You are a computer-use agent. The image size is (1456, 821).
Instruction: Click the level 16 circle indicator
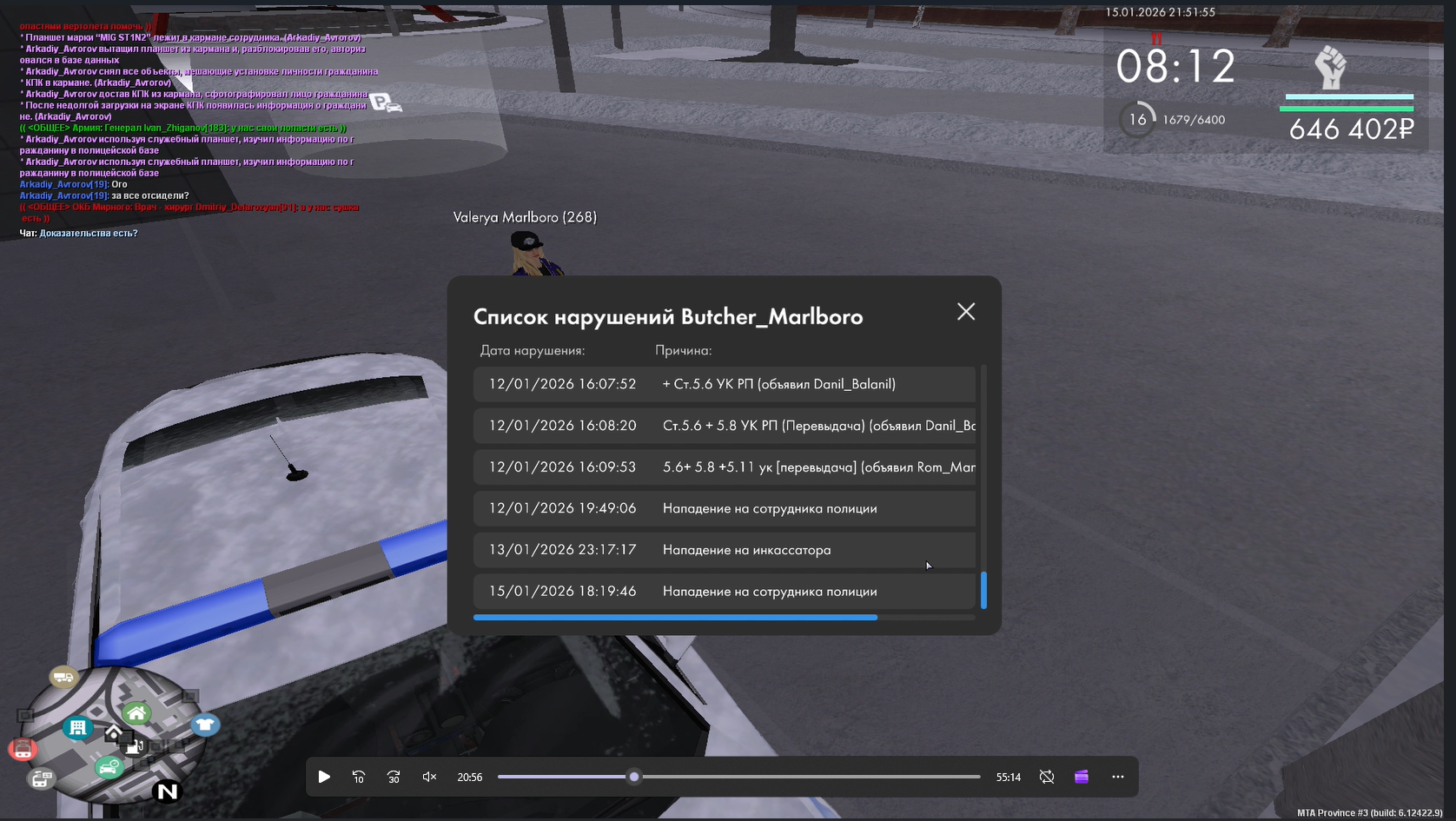[1137, 119]
